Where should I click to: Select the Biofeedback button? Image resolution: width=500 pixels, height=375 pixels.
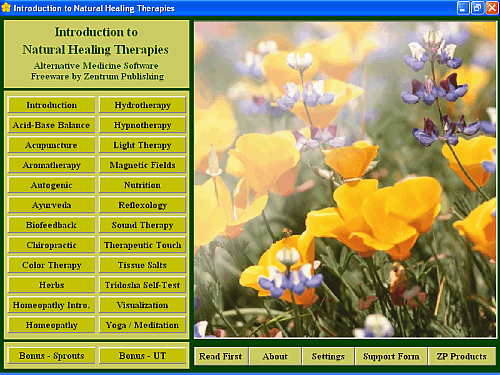pyautogui.click(x=52, y=225)
